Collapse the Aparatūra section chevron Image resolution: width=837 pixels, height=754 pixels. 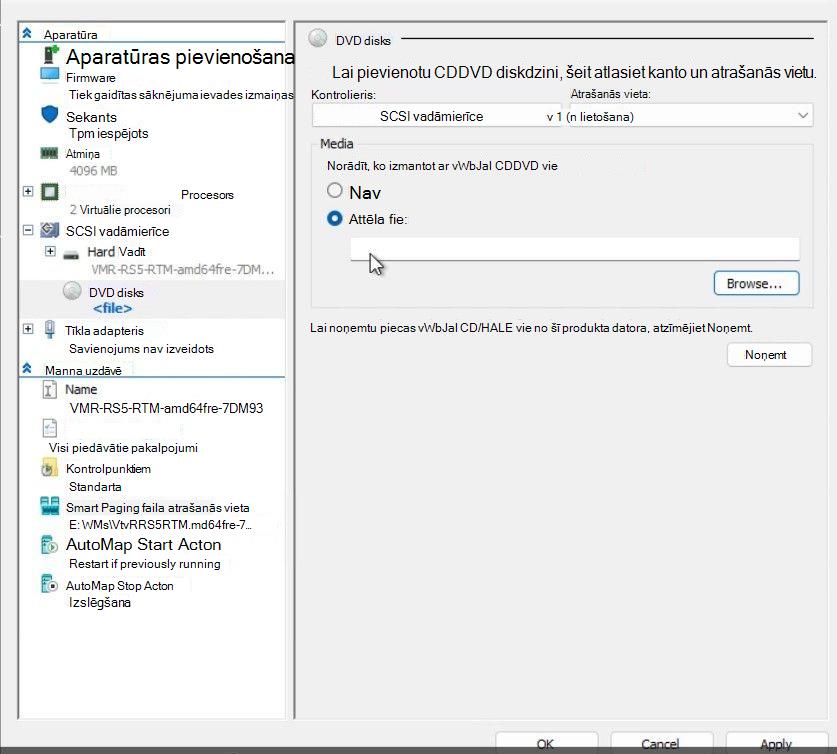(x=27, y=34)
